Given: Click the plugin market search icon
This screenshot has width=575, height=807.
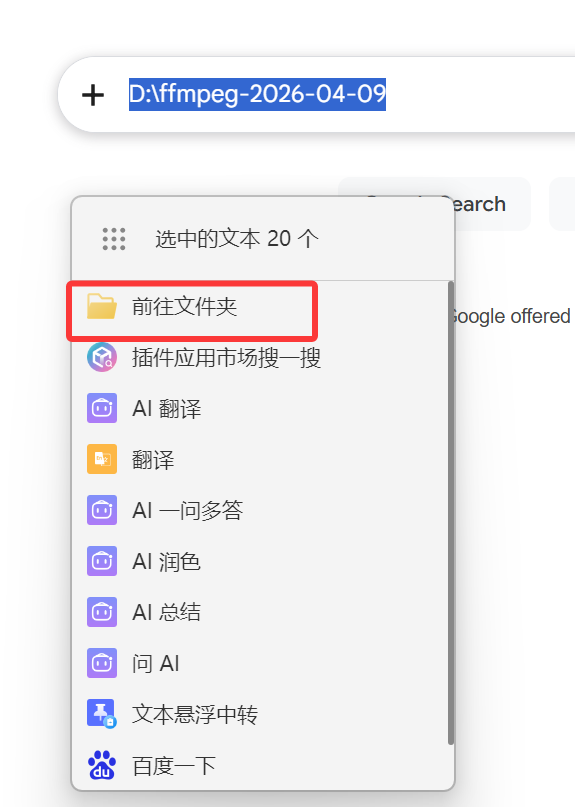Looking at the screenshot, I should [102, 357].
